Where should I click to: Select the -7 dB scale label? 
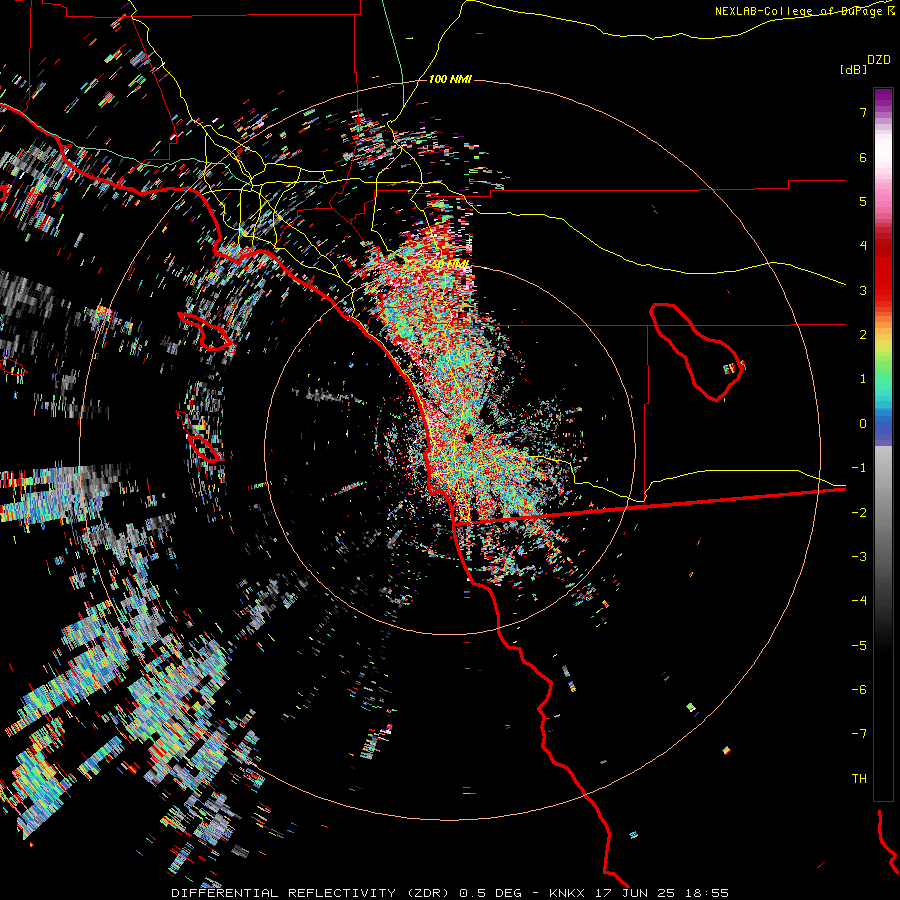point(859,734)
